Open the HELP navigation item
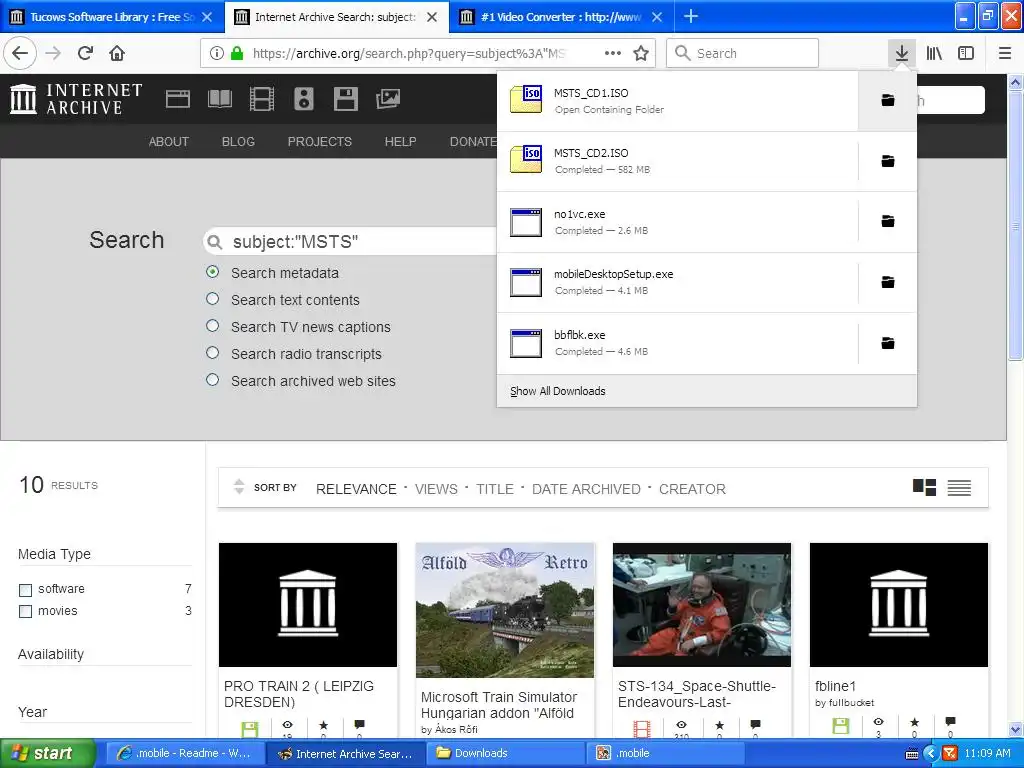 click(400, 141)
